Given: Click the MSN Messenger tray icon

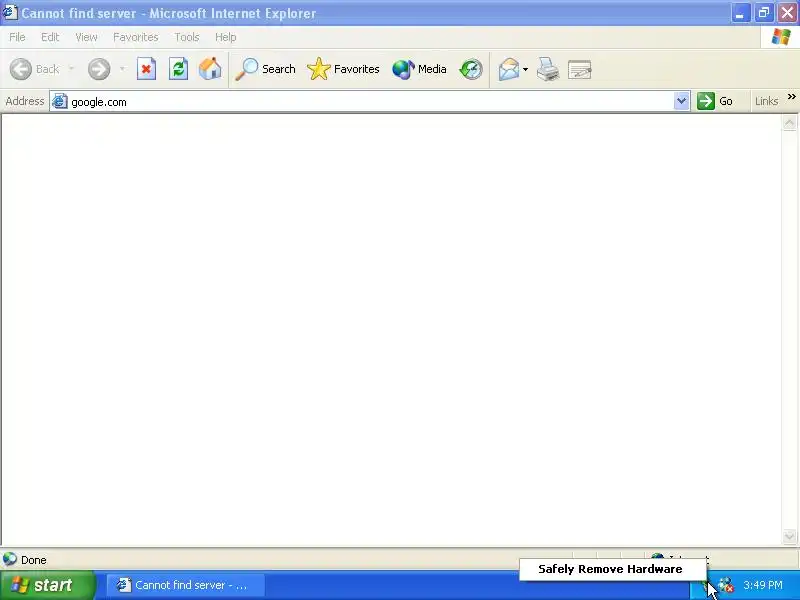Looking at the screenshot, I should click(726, 585).
